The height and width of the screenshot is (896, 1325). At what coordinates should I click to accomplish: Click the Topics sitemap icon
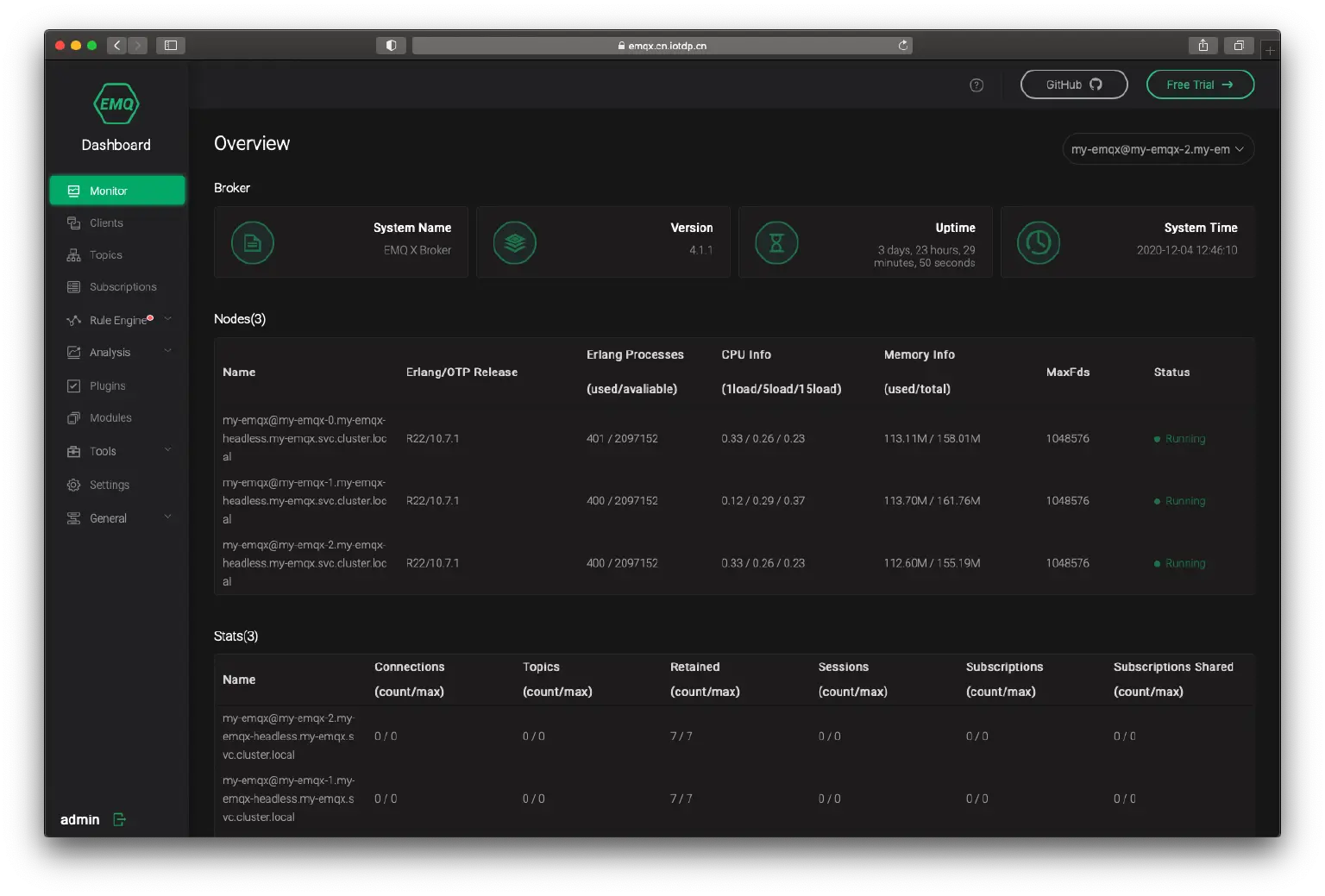(x=74, y=254)
